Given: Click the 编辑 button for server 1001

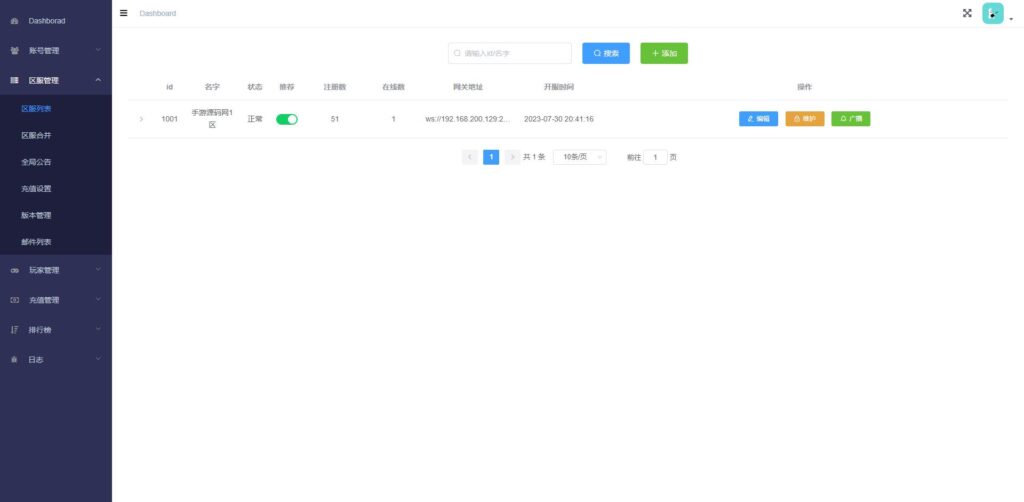Looking at the screenshot, I should click(758, 119).
